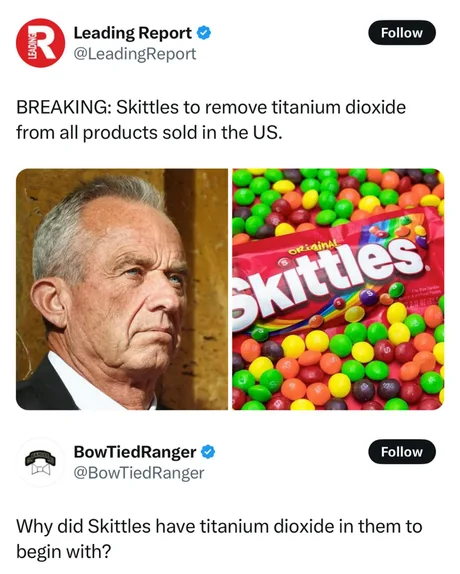Screen dimensions: 460x574
Task: Open the gray-haired man photo
Action: tap(122, 289)
